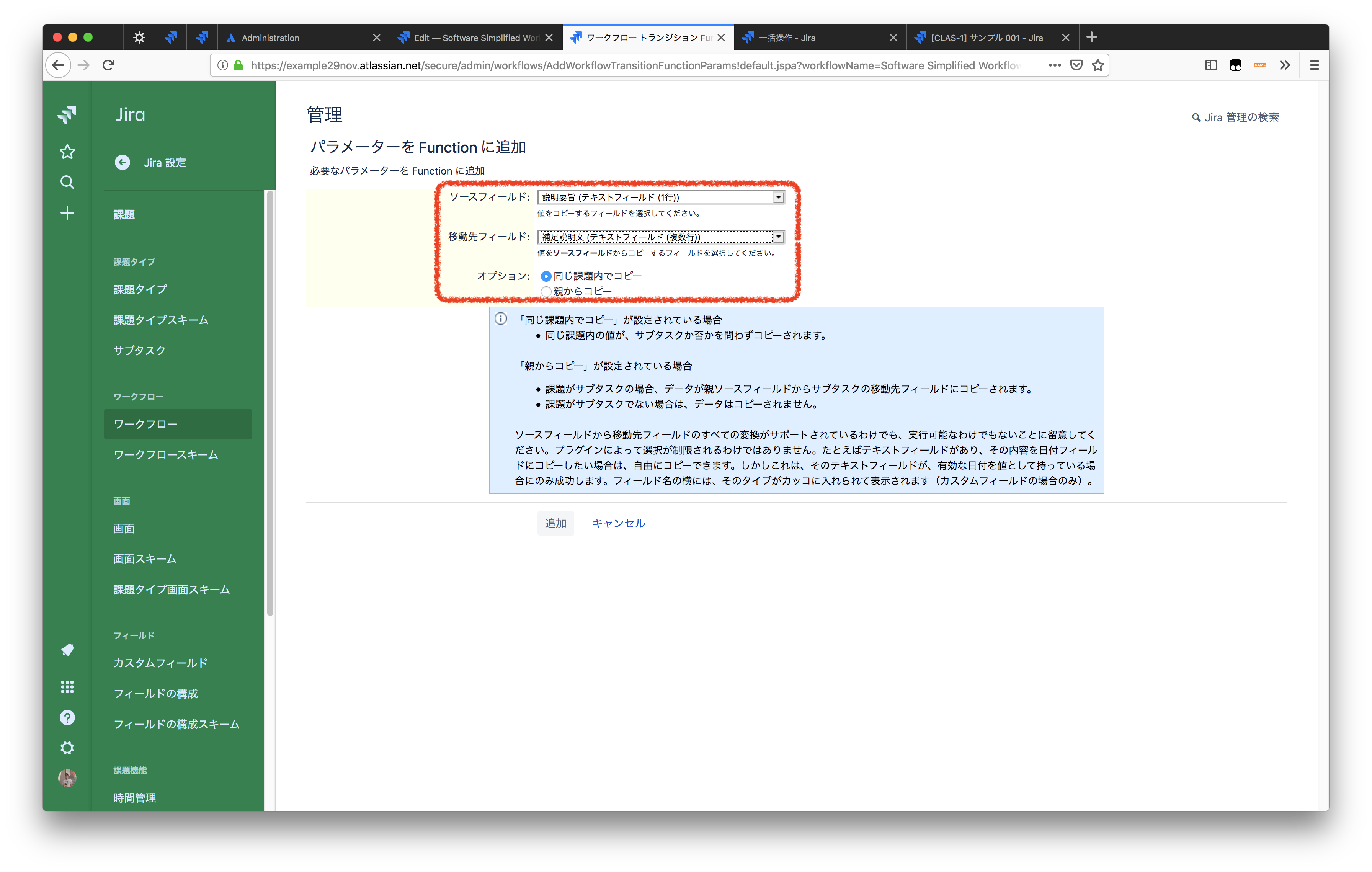The width and height of the screenshot is (1372, 872).
Task: Select the 同じ課題内でコピー radio option
Action: click(546, 276)
